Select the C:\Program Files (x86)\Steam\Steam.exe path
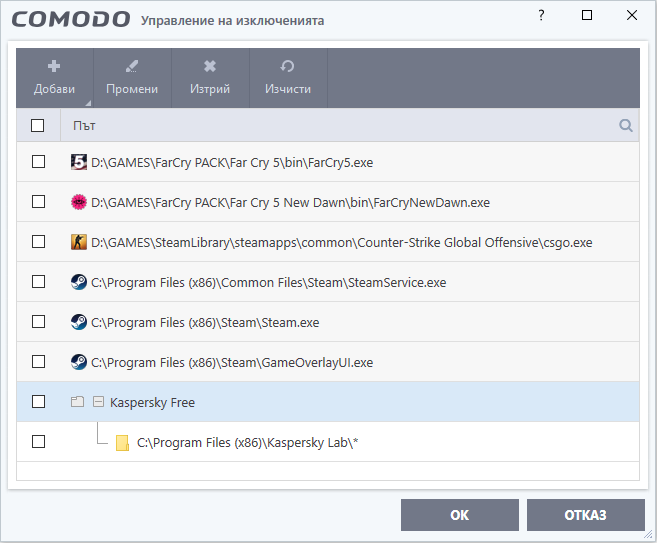Viewport: 657px width, 543px height. (205, 323)
